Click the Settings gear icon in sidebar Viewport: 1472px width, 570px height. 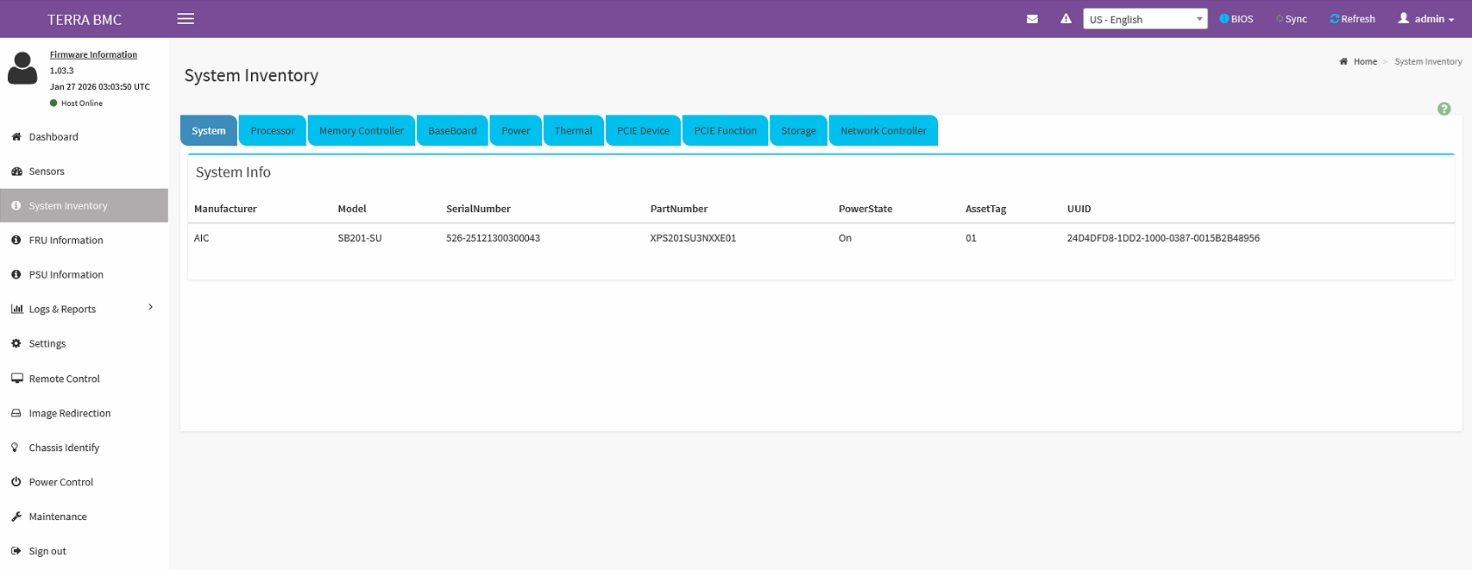pos(16,344)
